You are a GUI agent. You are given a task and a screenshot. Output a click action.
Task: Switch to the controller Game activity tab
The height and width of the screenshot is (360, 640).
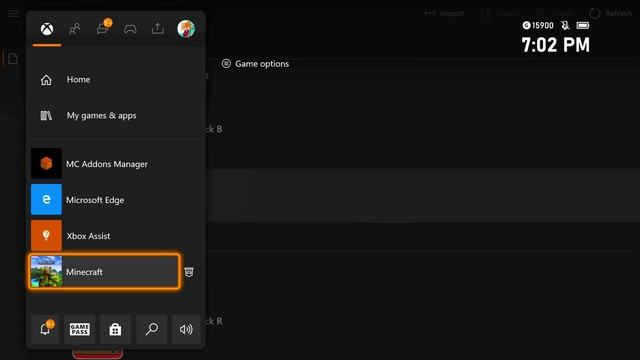130,29
